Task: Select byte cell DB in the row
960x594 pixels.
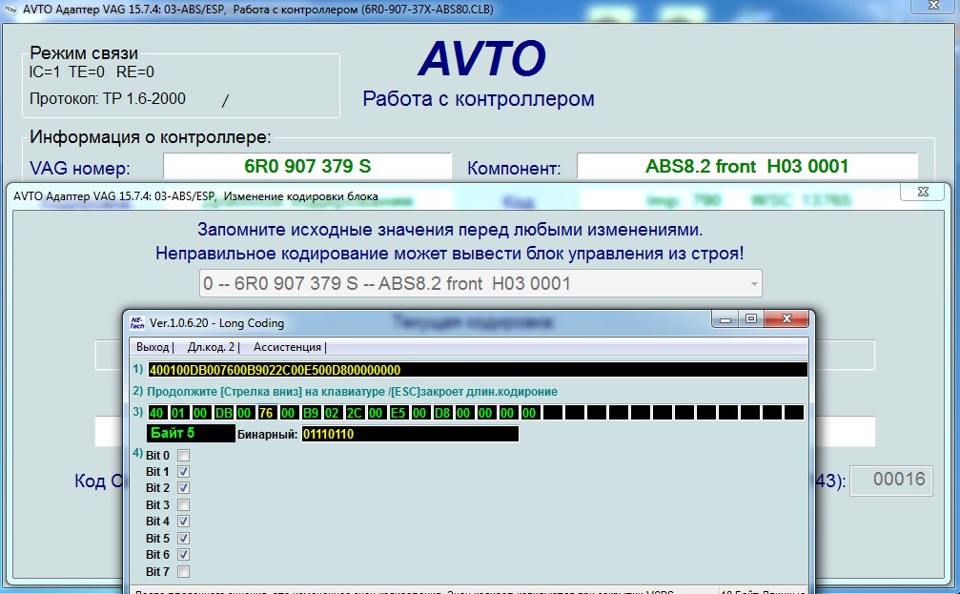Action: pos(223,413)
